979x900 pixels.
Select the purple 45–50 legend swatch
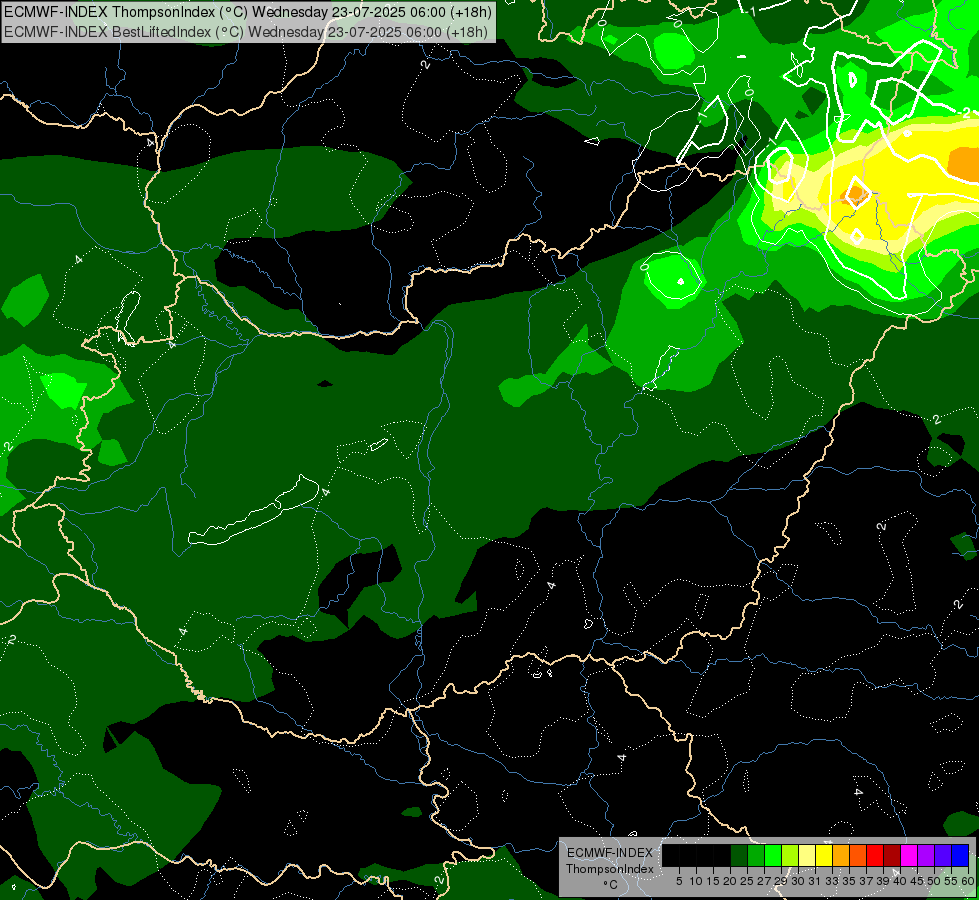(926, 855)
